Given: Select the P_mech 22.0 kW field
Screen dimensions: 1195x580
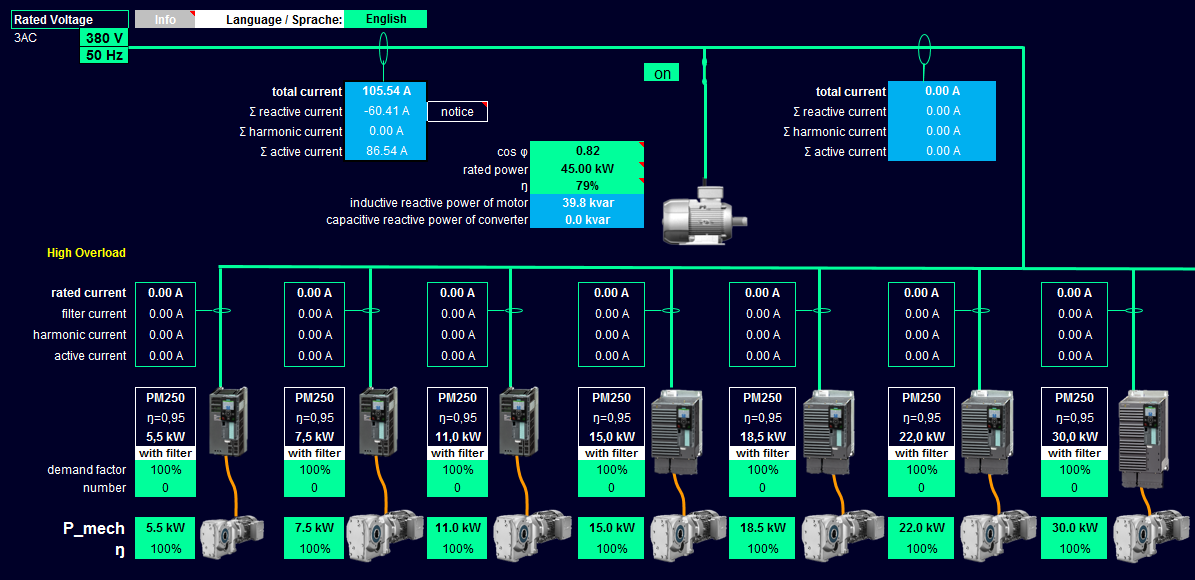Looking at the screenshot, I should (921, 527).
